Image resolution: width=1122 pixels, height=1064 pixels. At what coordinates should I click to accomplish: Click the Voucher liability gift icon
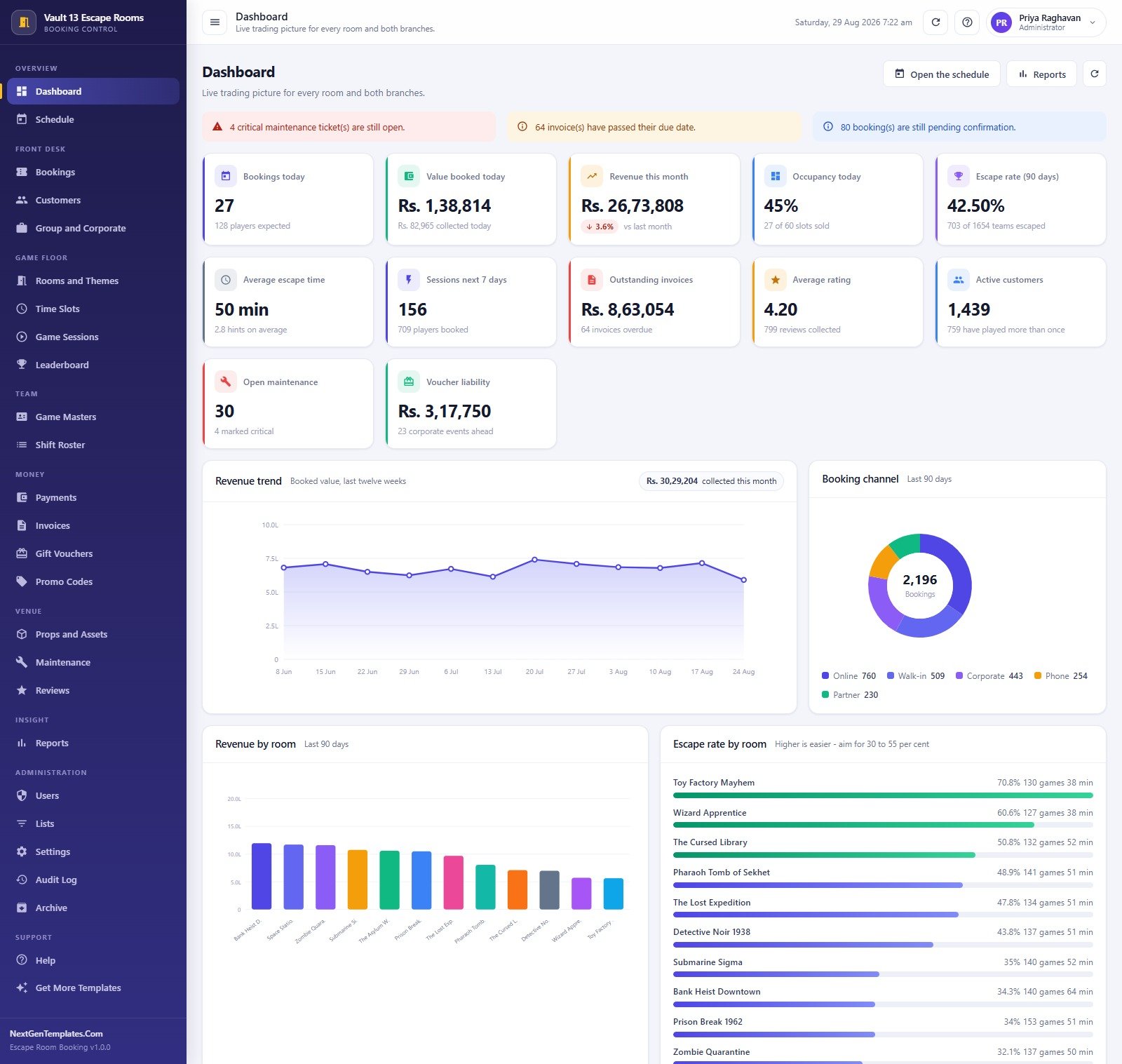(x=409, y=382)
